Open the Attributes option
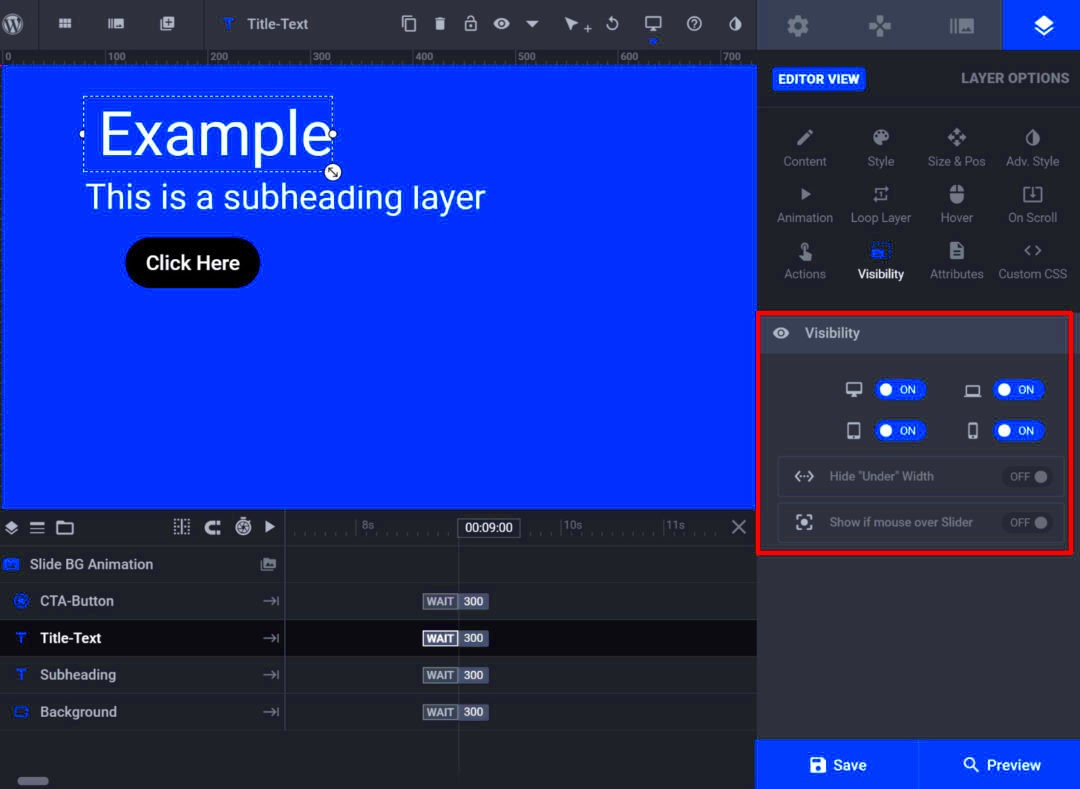 (956, 261)
